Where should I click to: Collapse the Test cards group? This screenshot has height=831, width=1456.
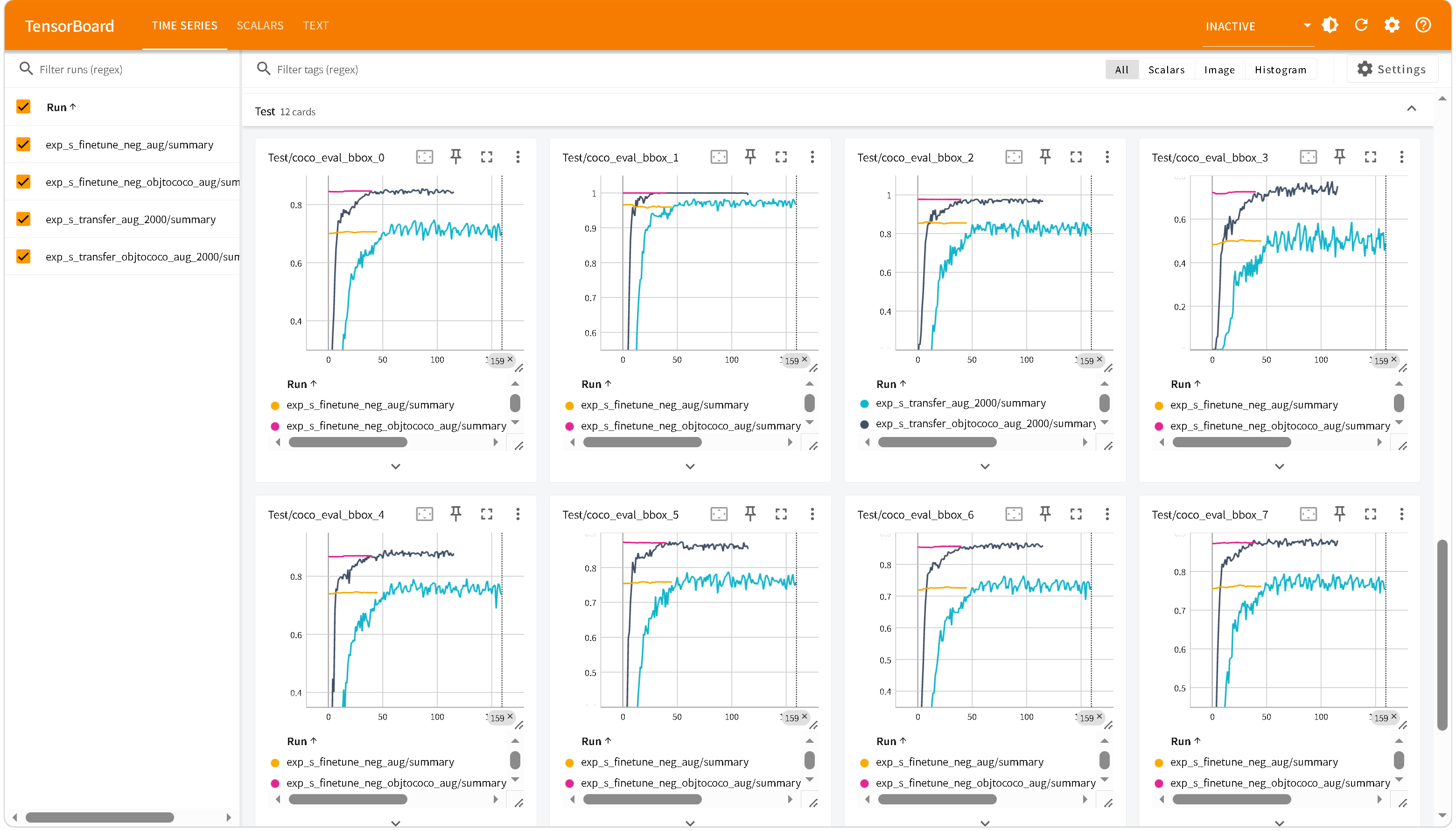click(x=1411, y=108)
